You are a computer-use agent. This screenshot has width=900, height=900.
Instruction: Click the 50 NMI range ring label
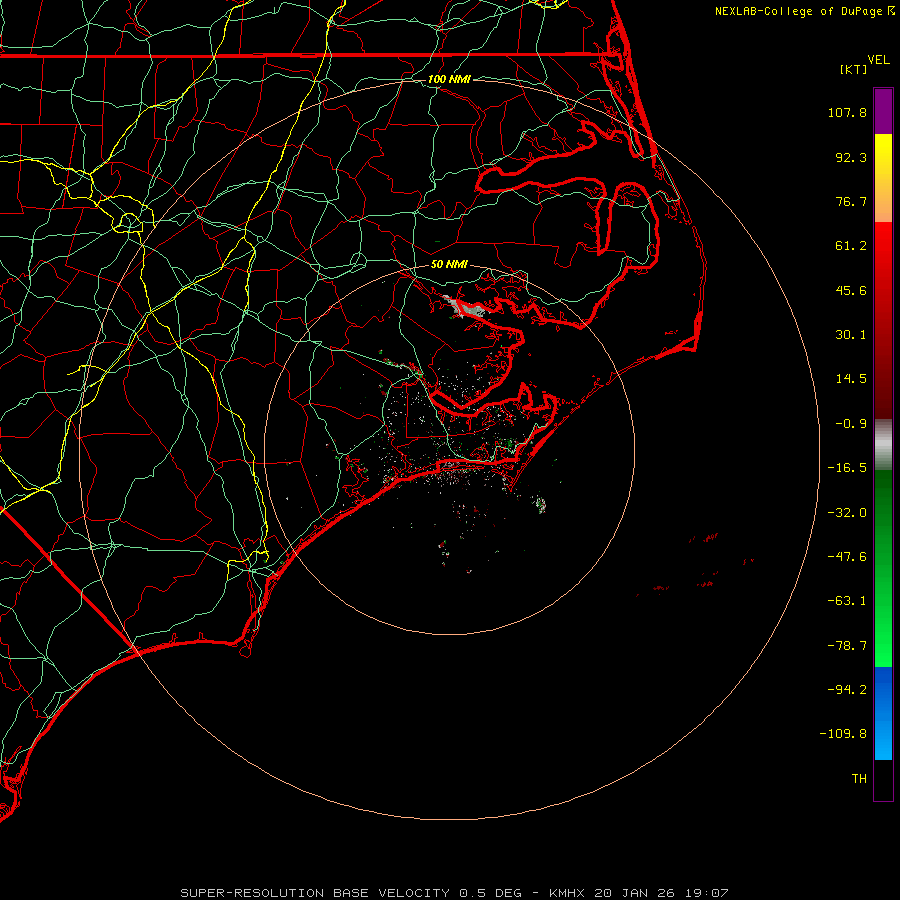click(x=449, y=264)
